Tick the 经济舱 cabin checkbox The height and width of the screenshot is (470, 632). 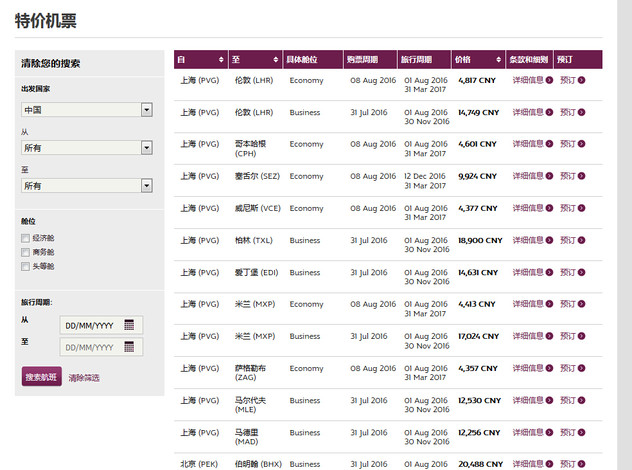(25, 238)
